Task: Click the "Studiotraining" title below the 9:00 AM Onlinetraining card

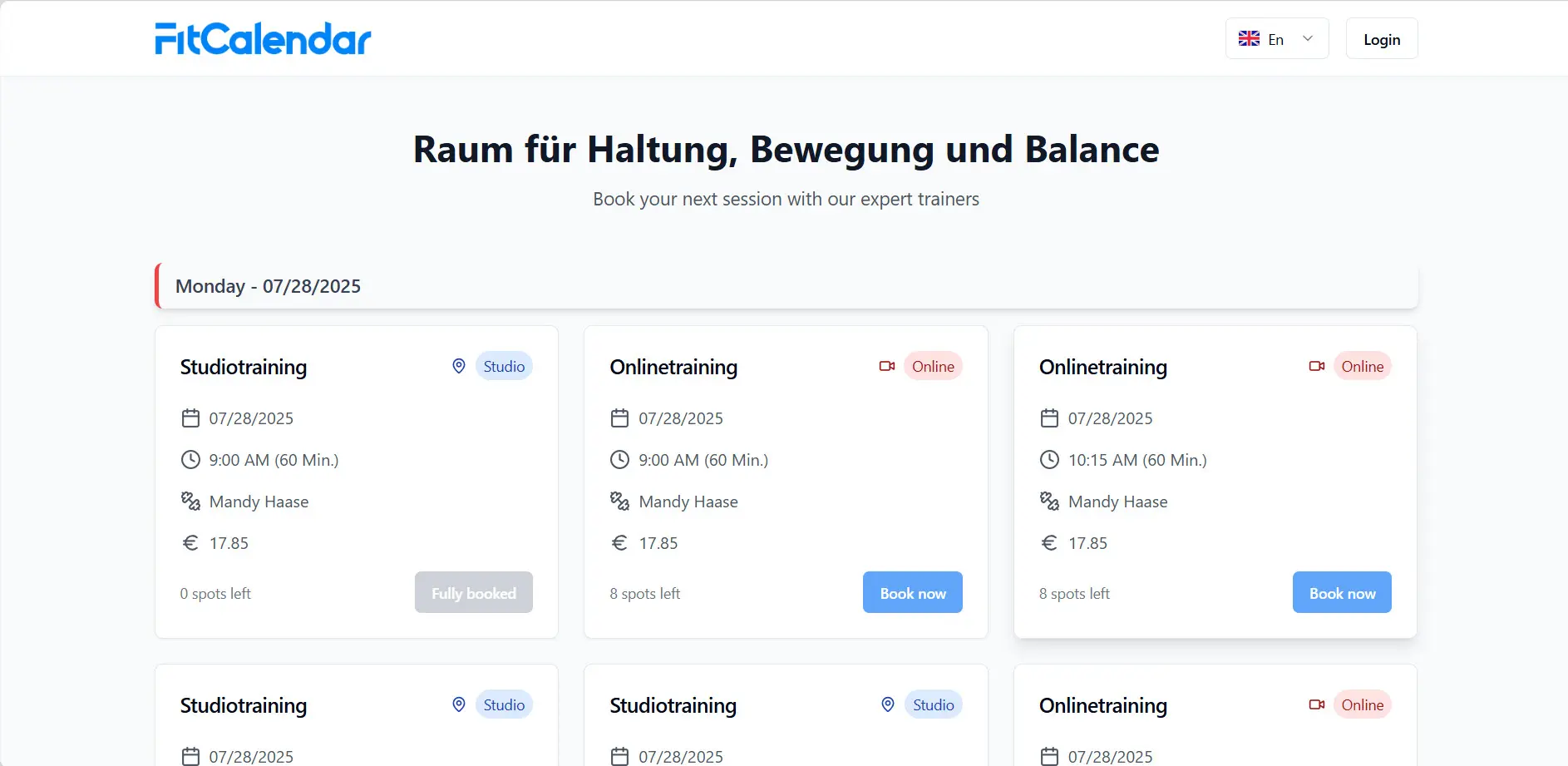Action: 673,705
